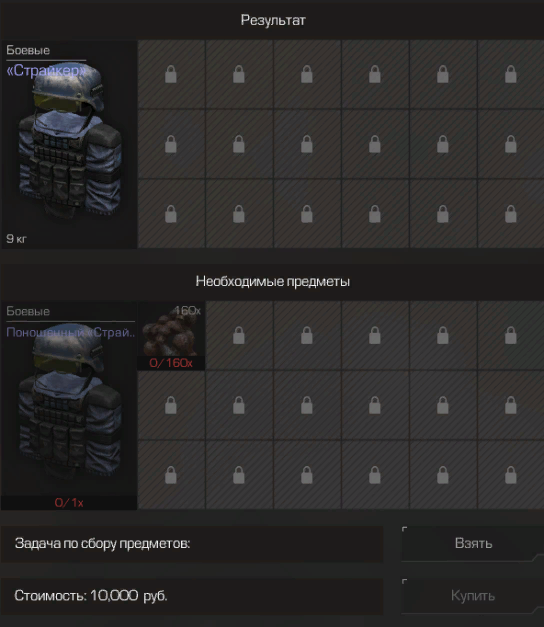Click the lock icon directly below 160x item

click(171, 405)
